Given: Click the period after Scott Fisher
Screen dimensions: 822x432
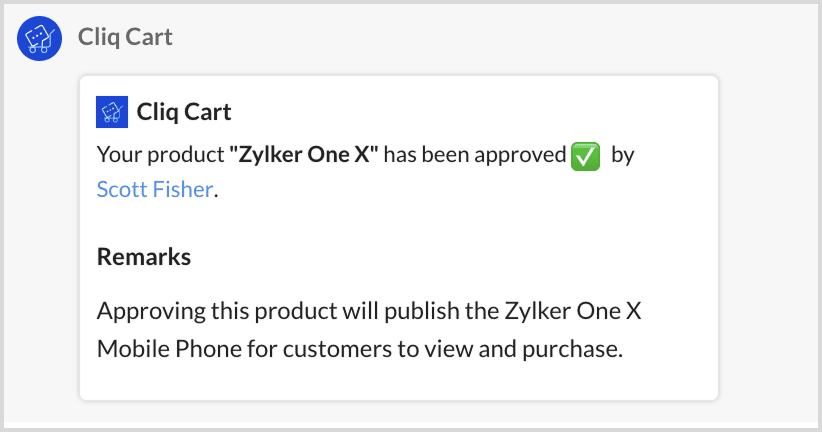Looking at the screenshot, I should click(x=216, y=190).
